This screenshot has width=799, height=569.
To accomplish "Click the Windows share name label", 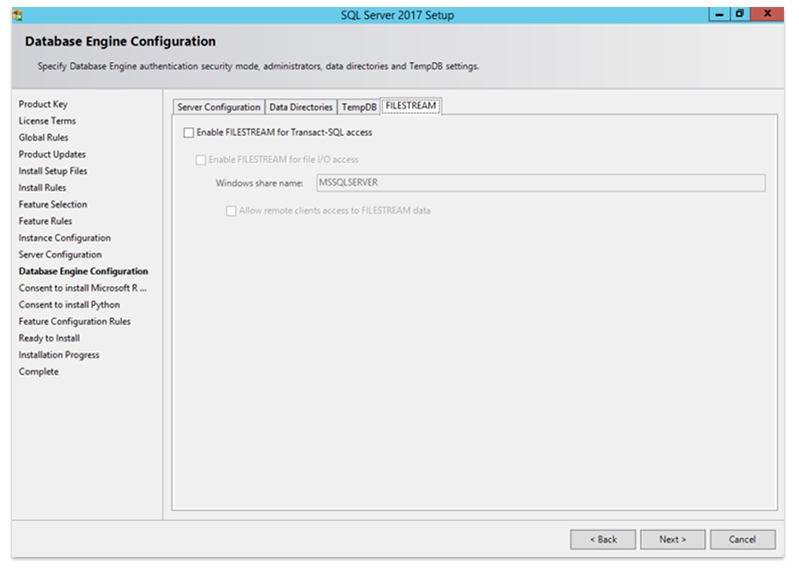I will (259, 183).
